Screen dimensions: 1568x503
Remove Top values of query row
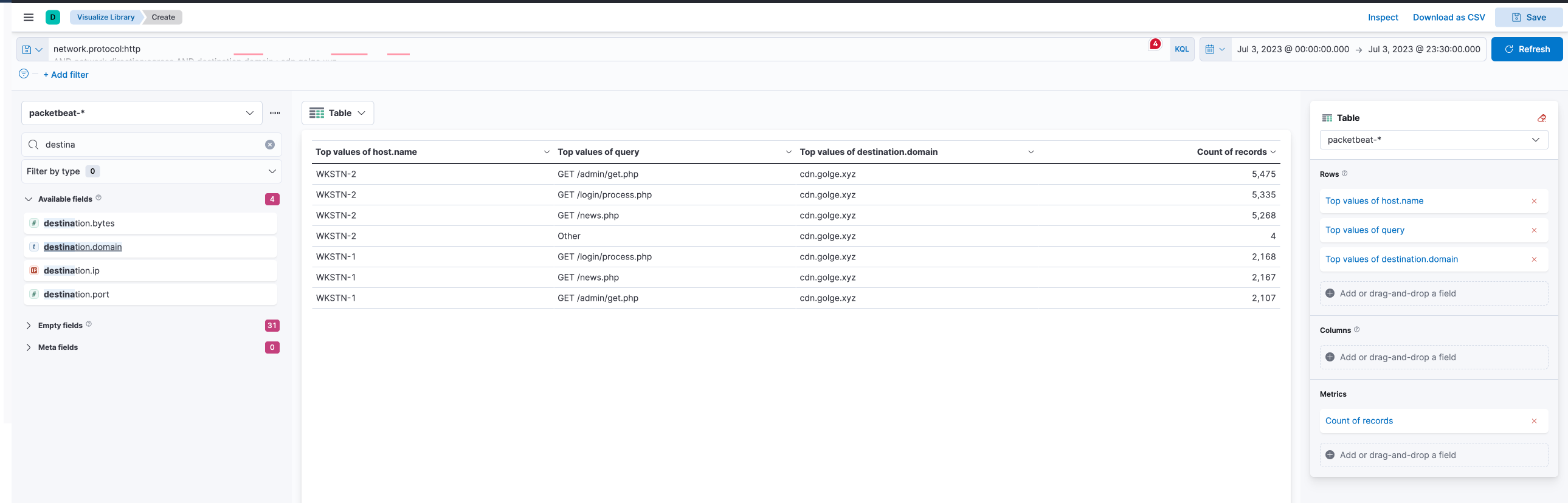(x=1534, y=230)
